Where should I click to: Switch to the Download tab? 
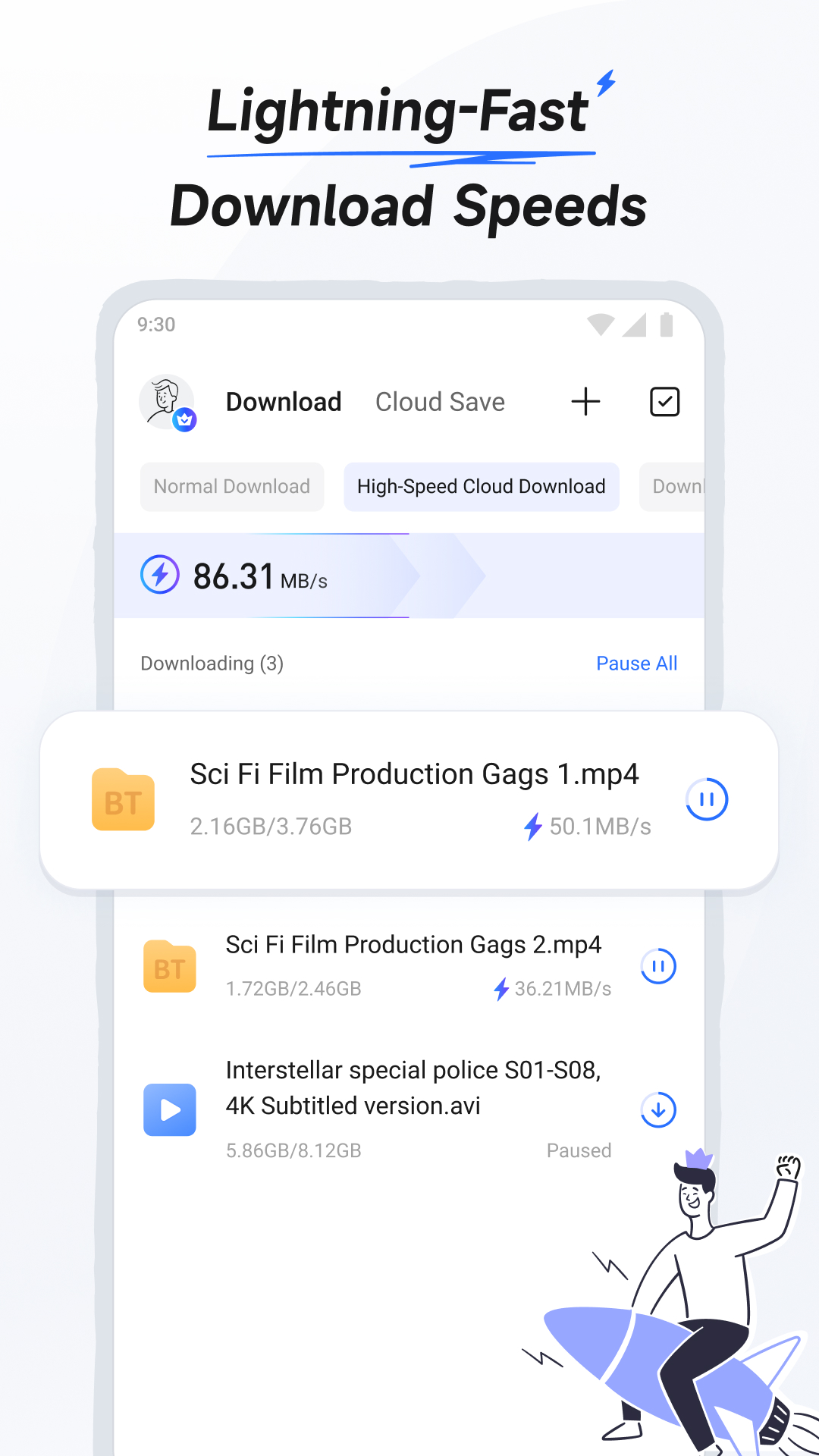click(x=284, y=402)
